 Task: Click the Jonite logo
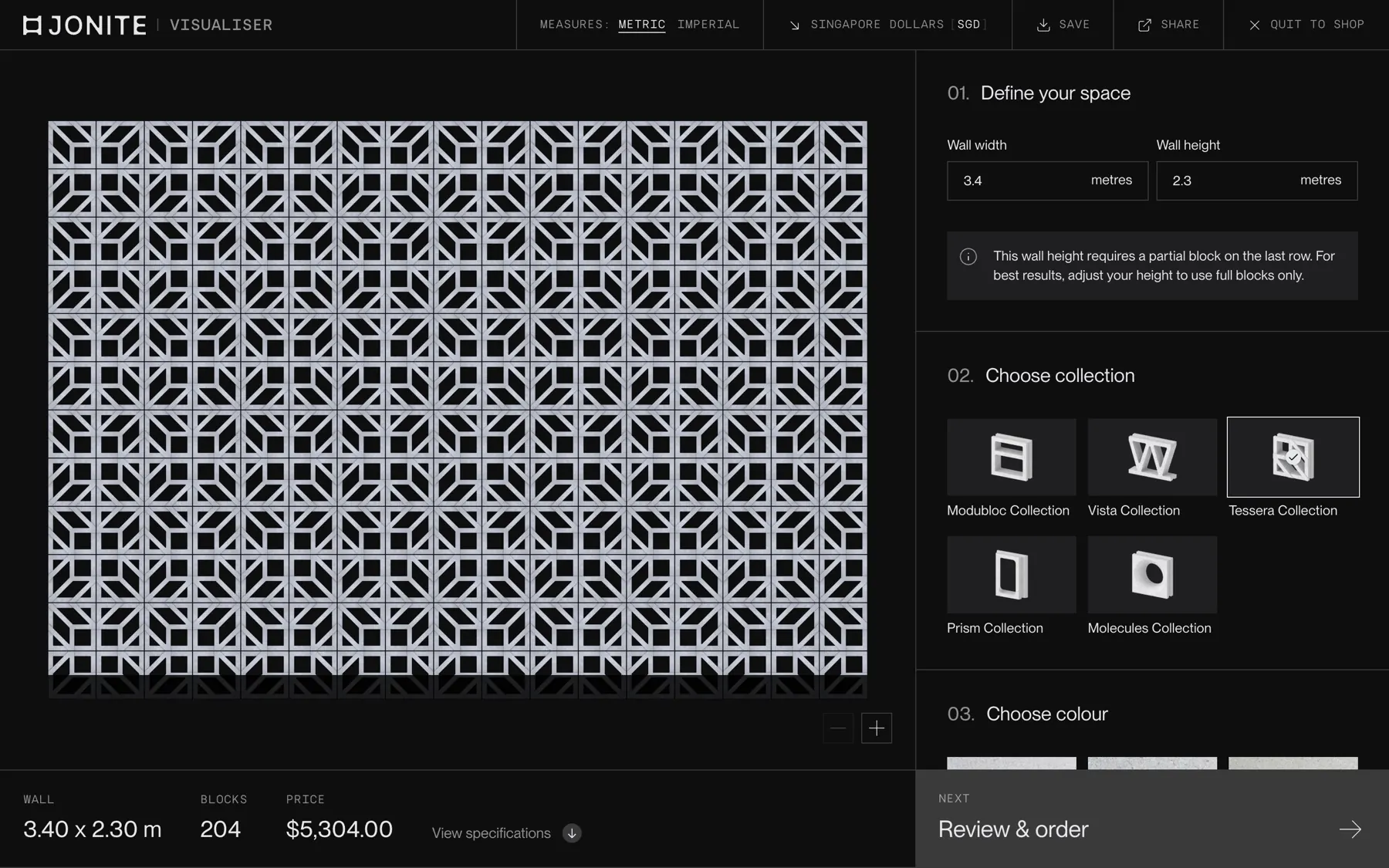tap(84, 25)
